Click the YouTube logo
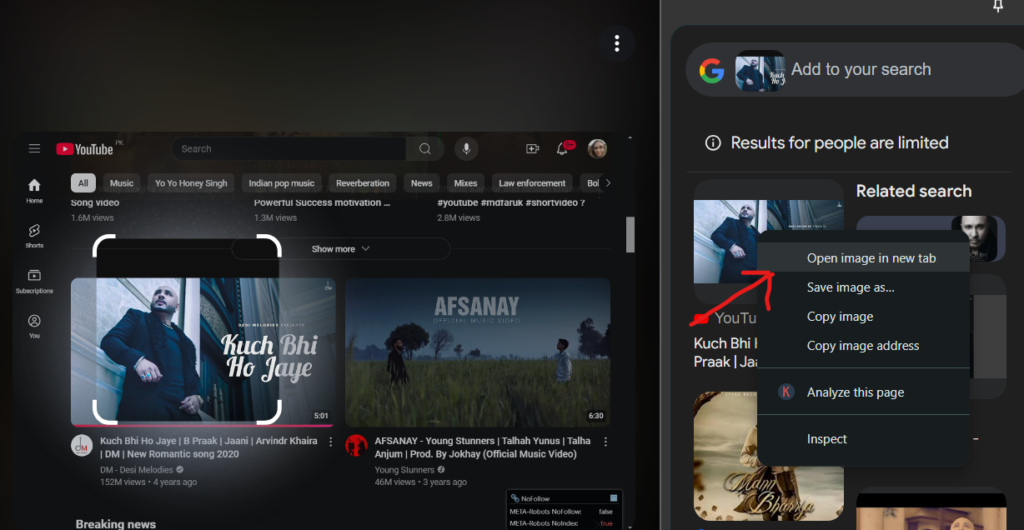Viewport: 1024px width, 530px height. [x=84, y=149]
